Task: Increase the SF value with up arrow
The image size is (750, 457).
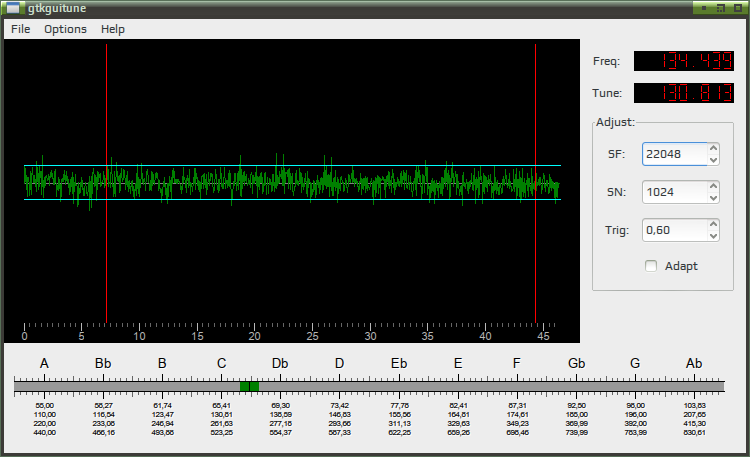Action: tap(713, 148)
